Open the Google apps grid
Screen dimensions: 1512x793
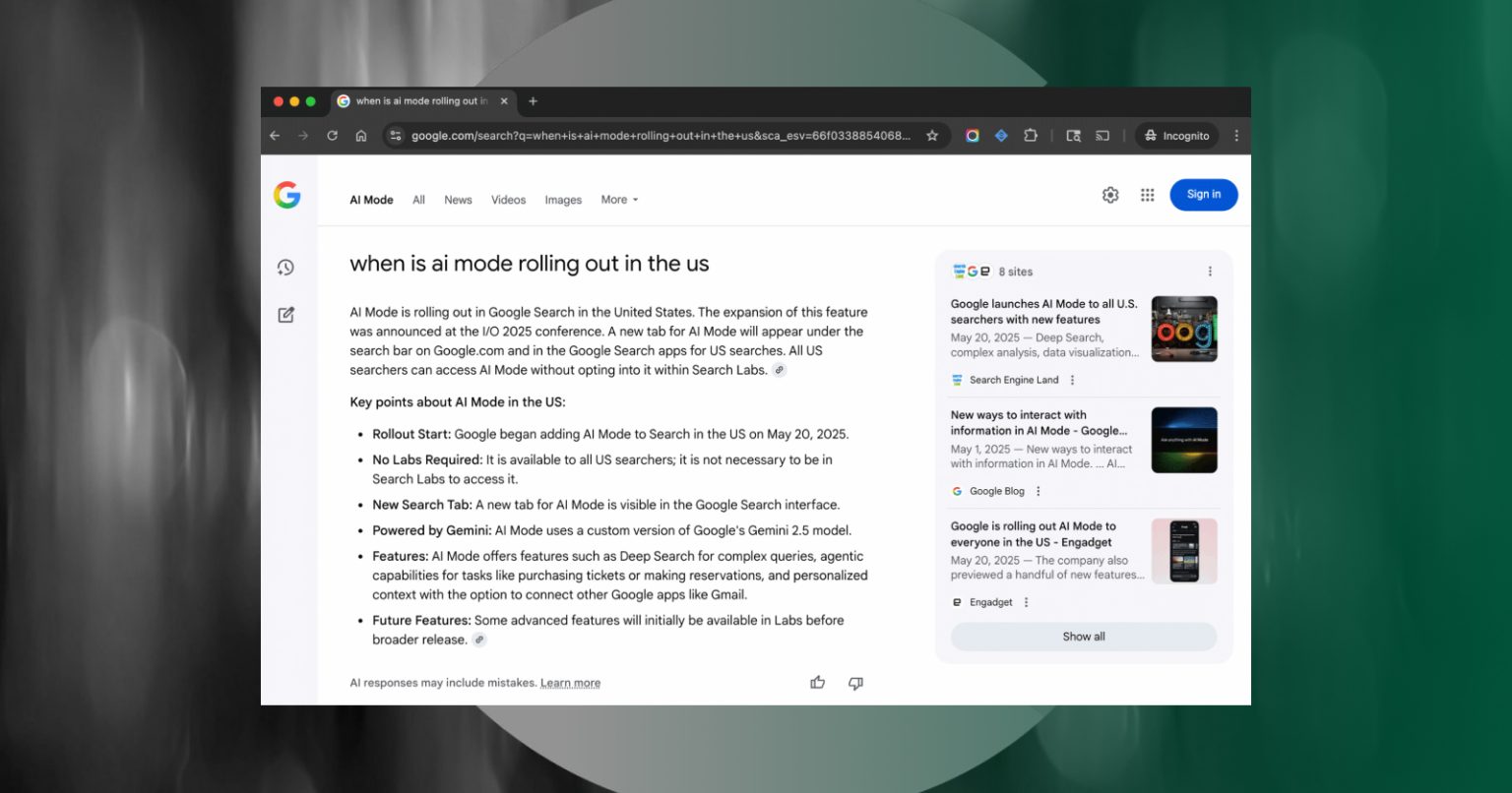(1147, 195)
